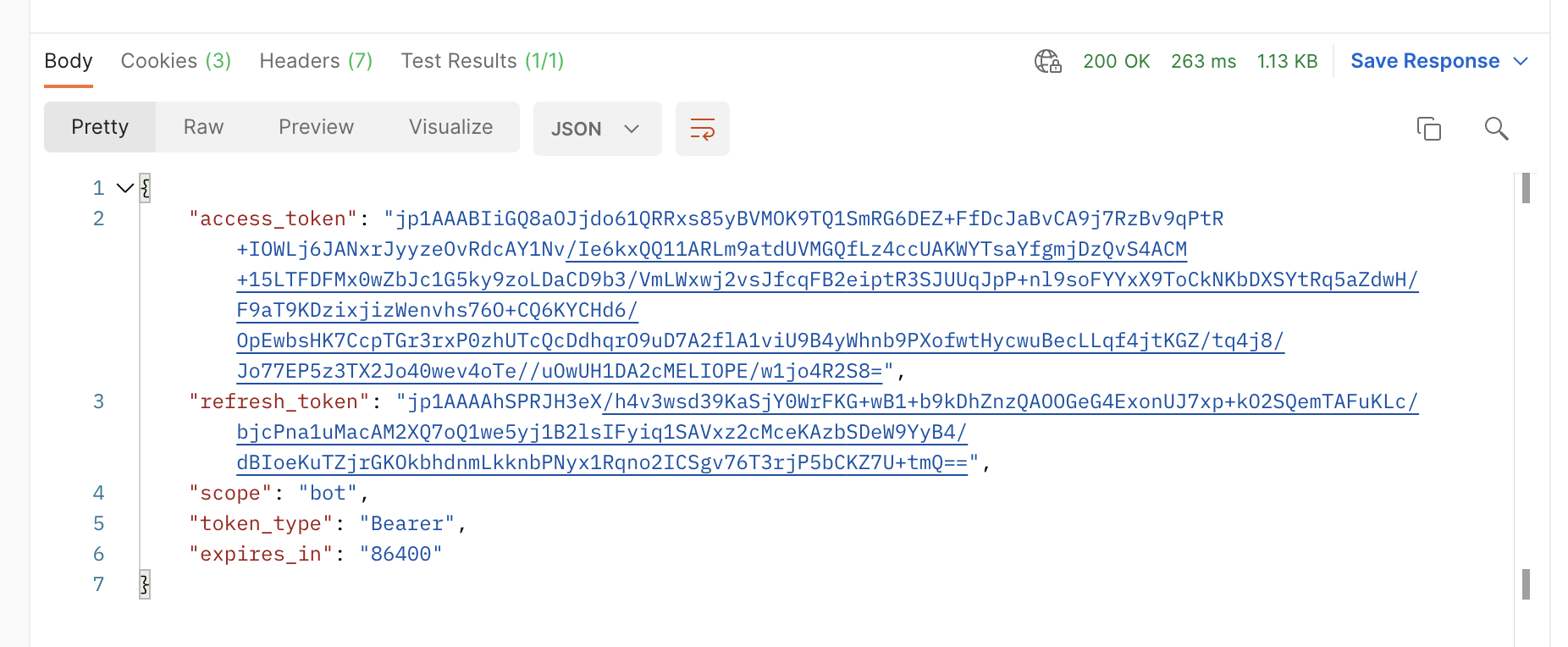The image size is (1568, 647).
Task: Switch to the Raw response view
Action: click(202, 127)
